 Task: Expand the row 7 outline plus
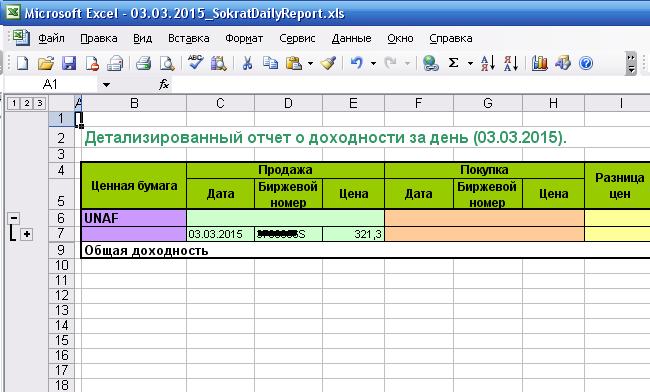pos(27,234)
